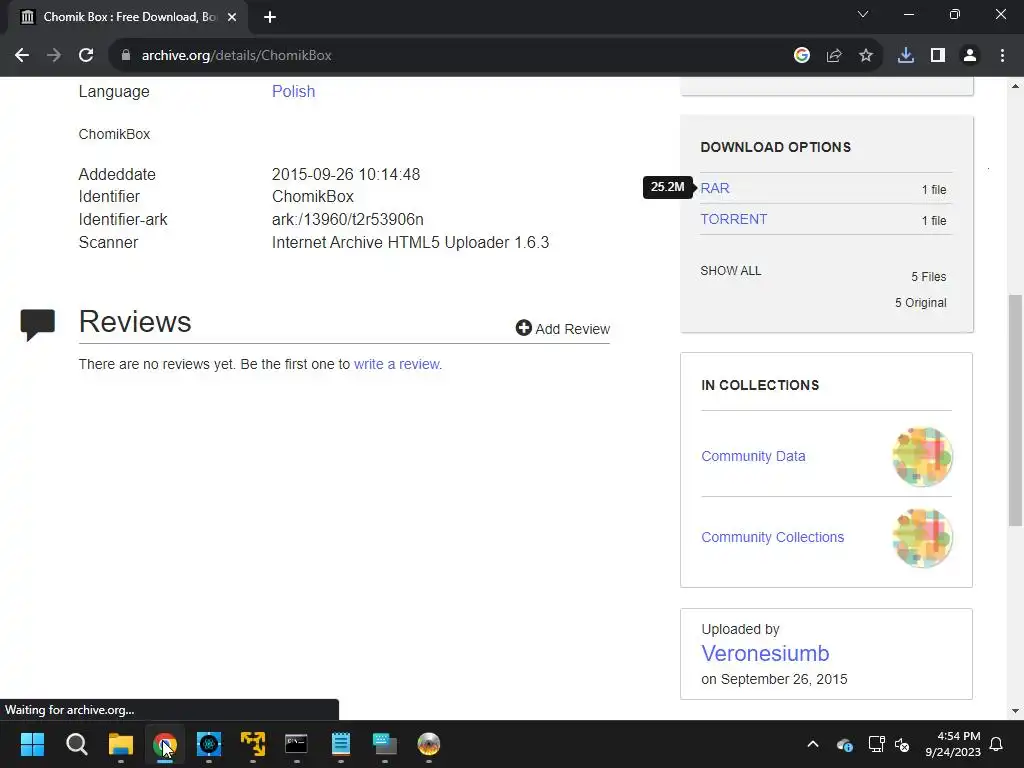Select the Chomik Box browser tab
This screenshot has height=768, width=1024.
coord(128,17)
